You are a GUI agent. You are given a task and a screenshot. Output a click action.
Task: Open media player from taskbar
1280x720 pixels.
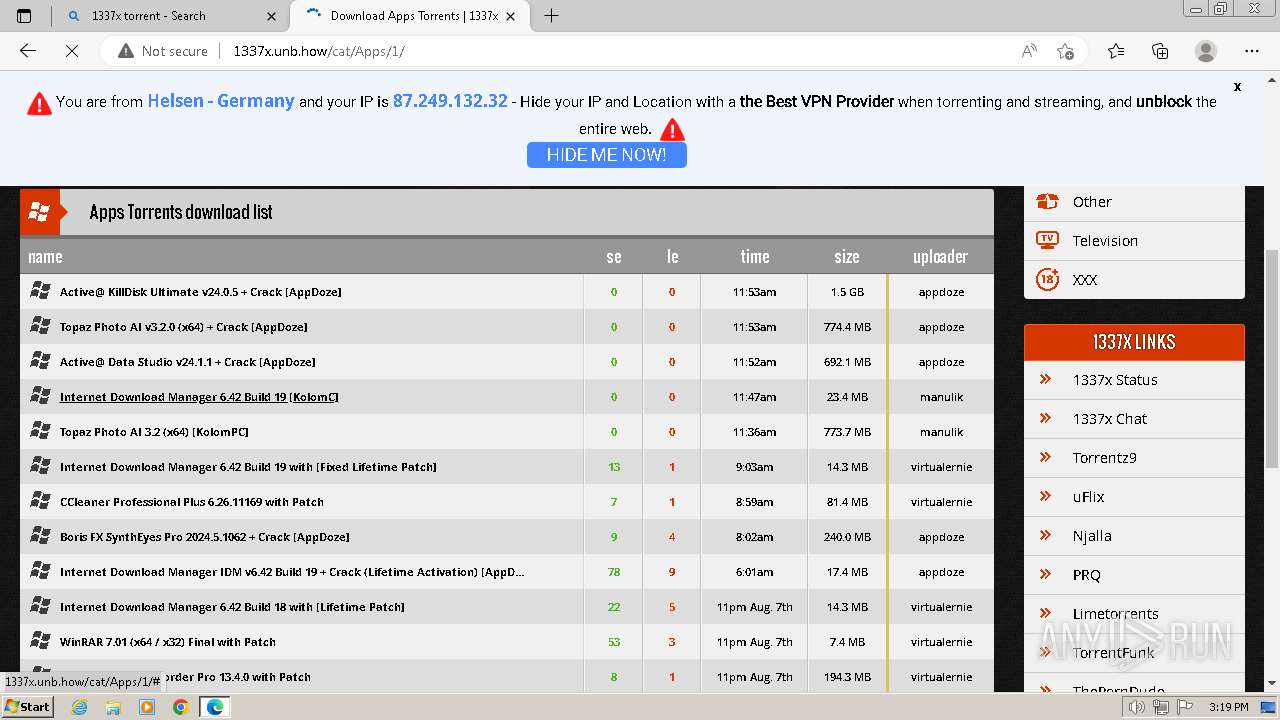(147, 707)
